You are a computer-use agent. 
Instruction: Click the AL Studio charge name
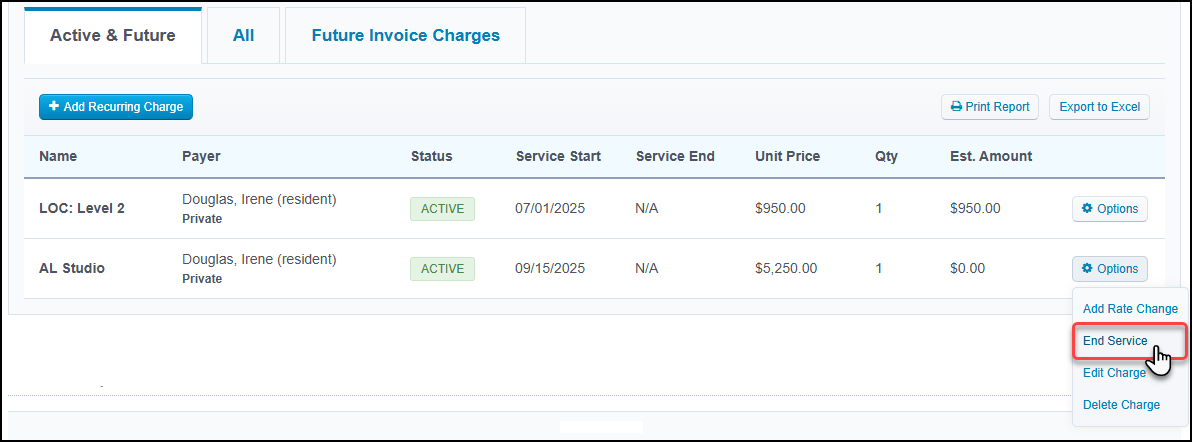coord(71,269)
